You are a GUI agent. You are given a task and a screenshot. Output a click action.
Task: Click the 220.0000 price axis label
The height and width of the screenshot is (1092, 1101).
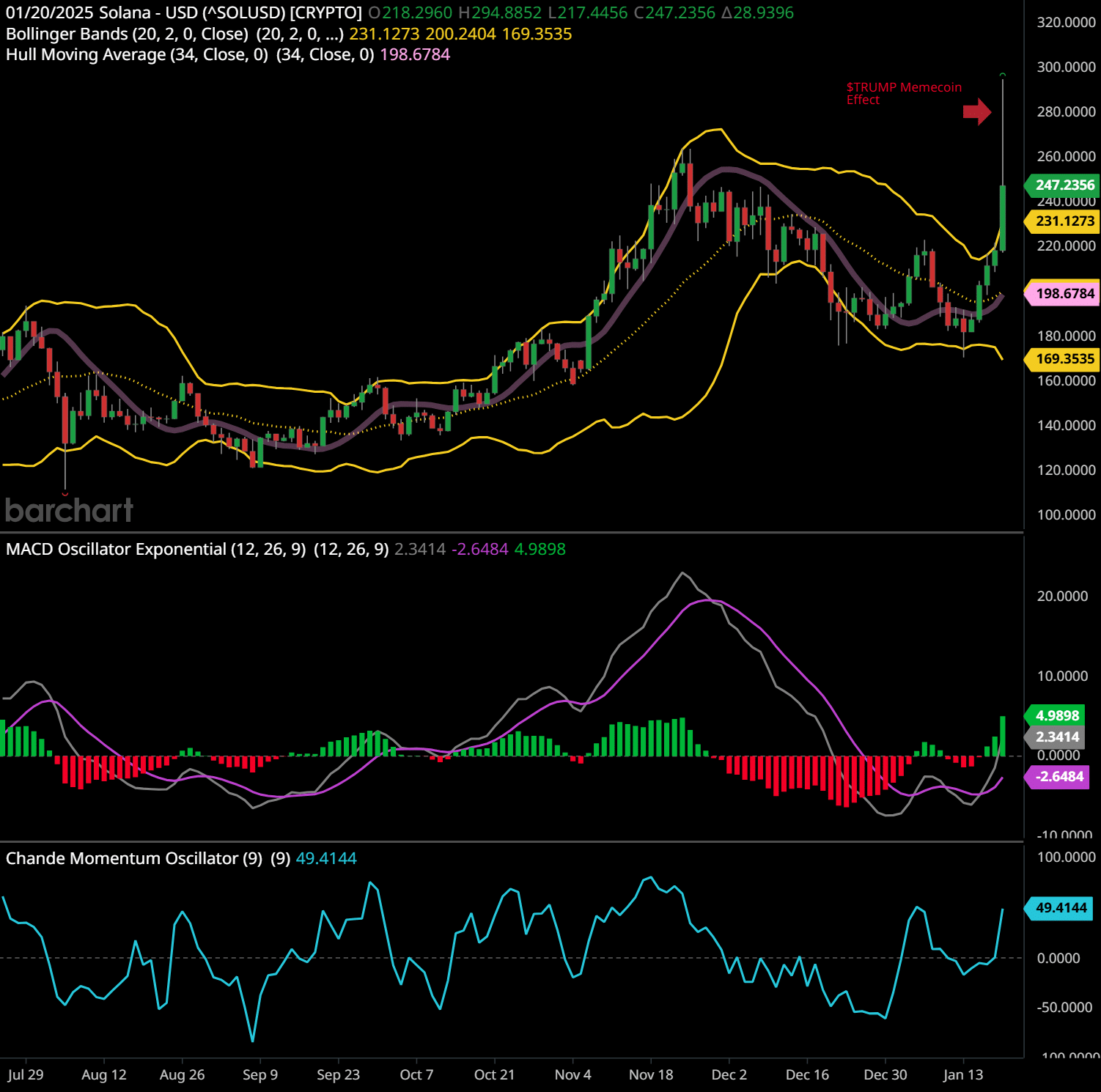tap(1067, 246)
